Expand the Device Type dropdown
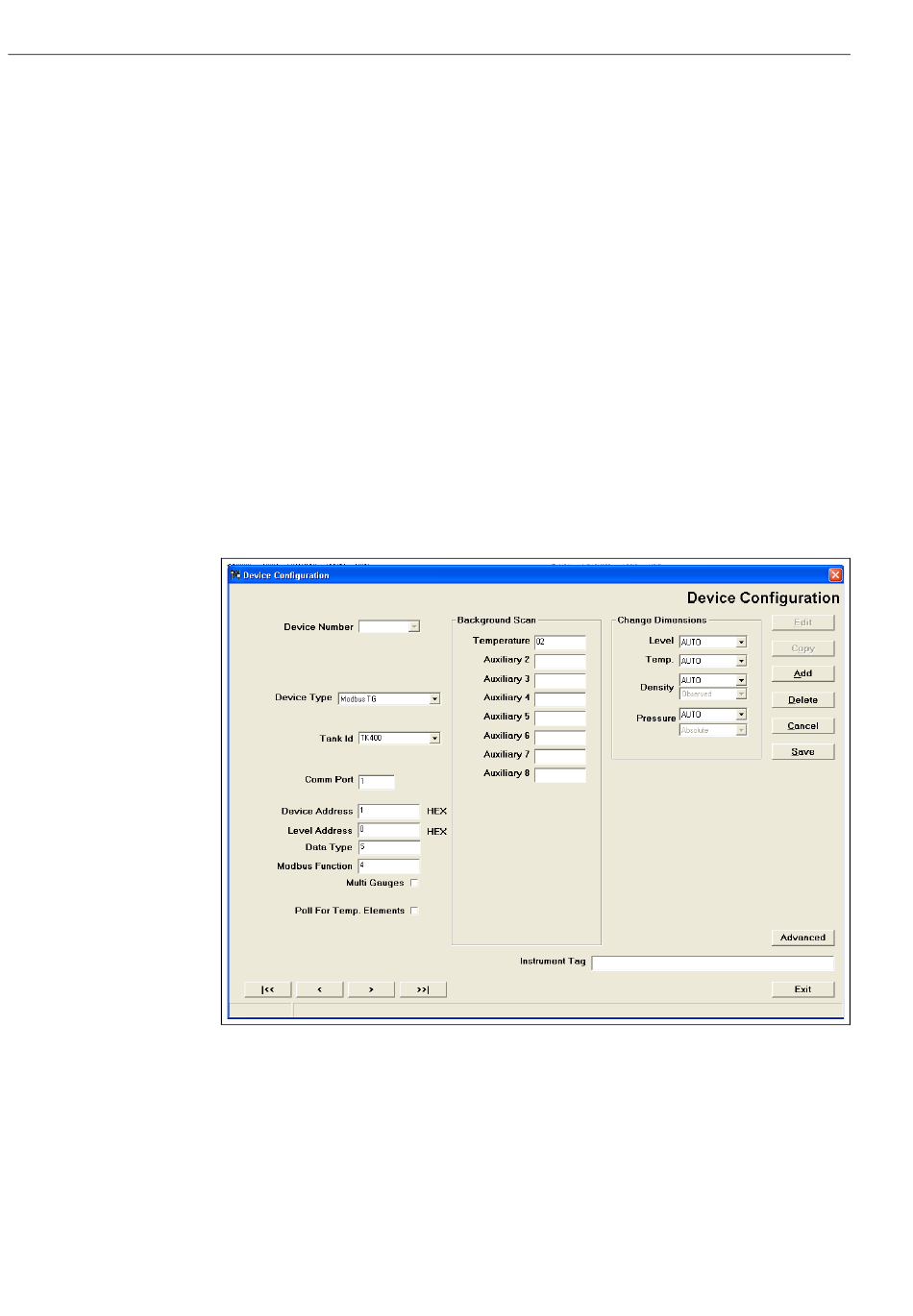913x1316 pixels. click(434, 698)
